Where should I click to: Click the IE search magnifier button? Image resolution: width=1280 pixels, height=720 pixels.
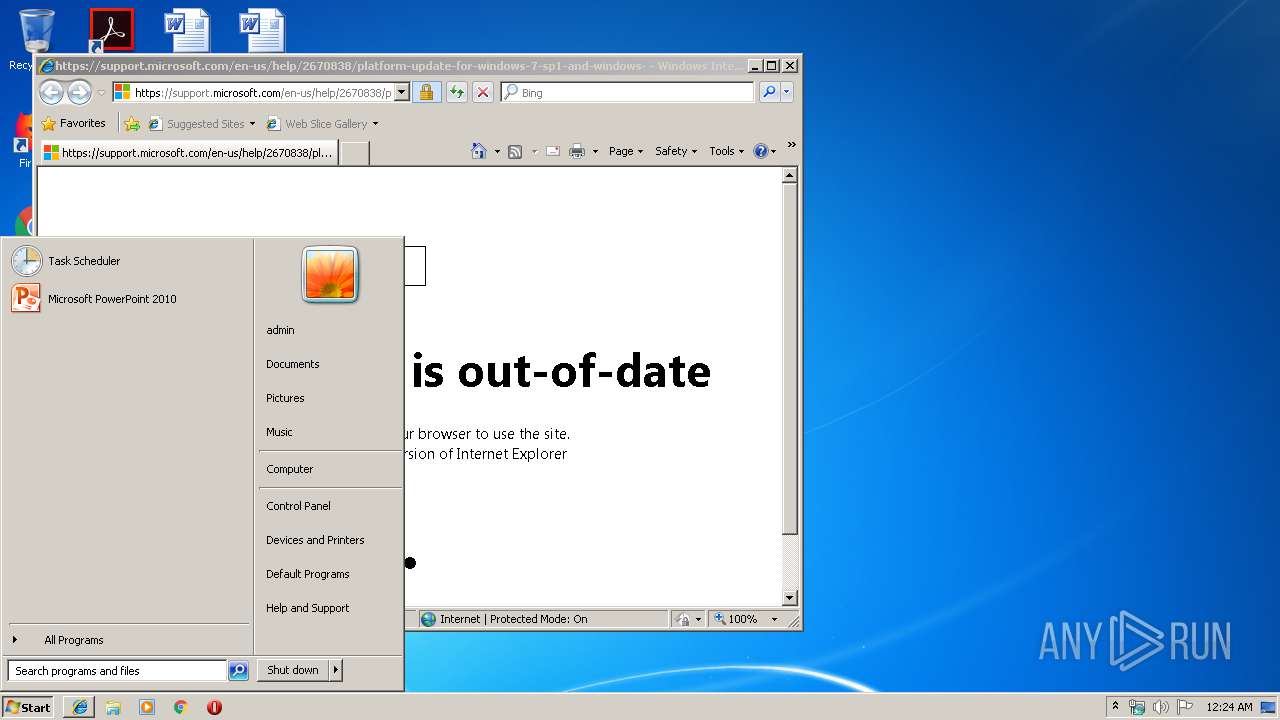pos(768,93)
